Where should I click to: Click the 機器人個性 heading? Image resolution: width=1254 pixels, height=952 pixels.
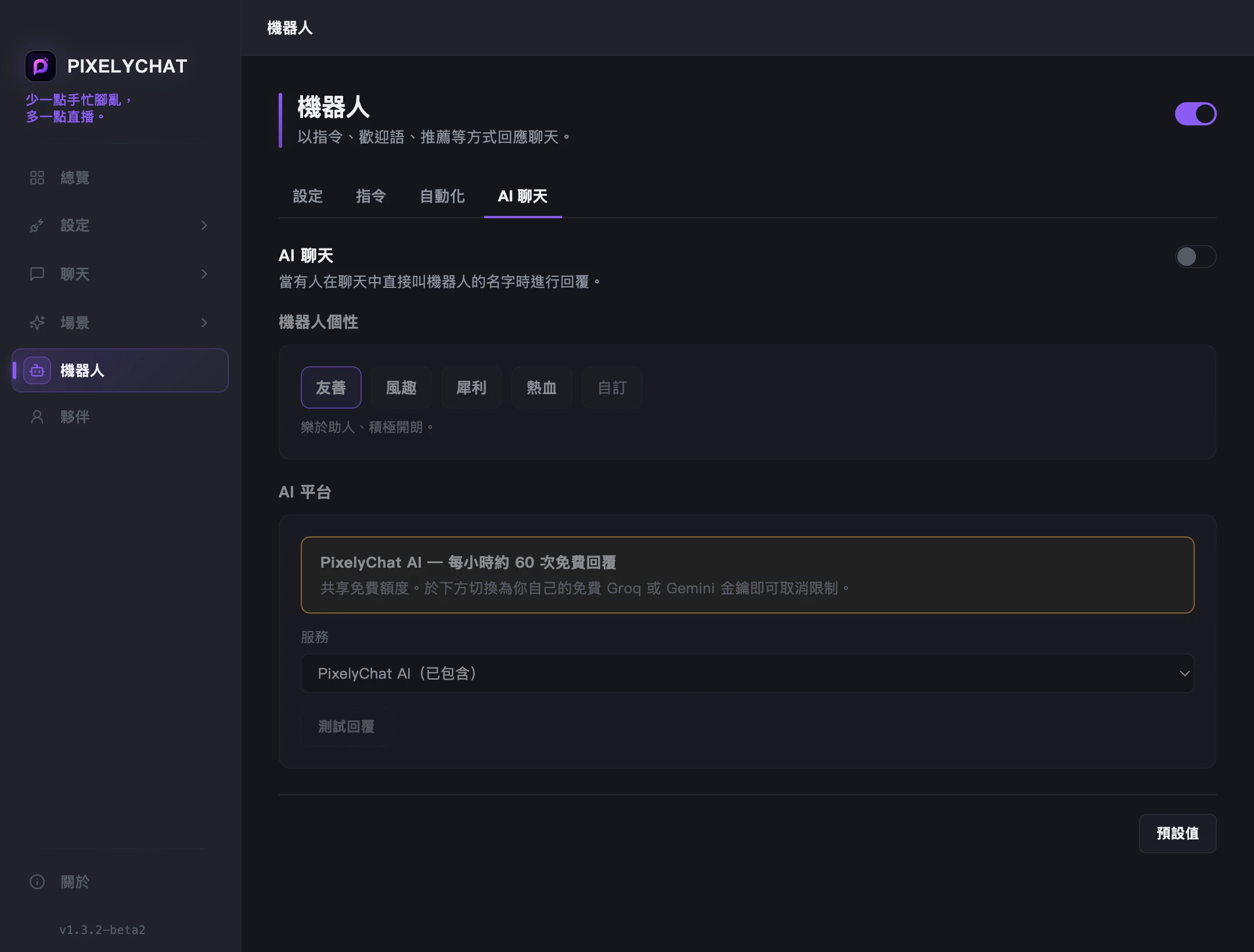318,322
